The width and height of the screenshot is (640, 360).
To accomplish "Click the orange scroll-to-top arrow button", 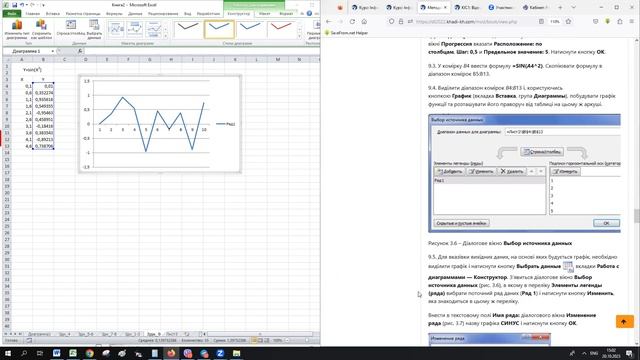I will [x=624, y=322].
